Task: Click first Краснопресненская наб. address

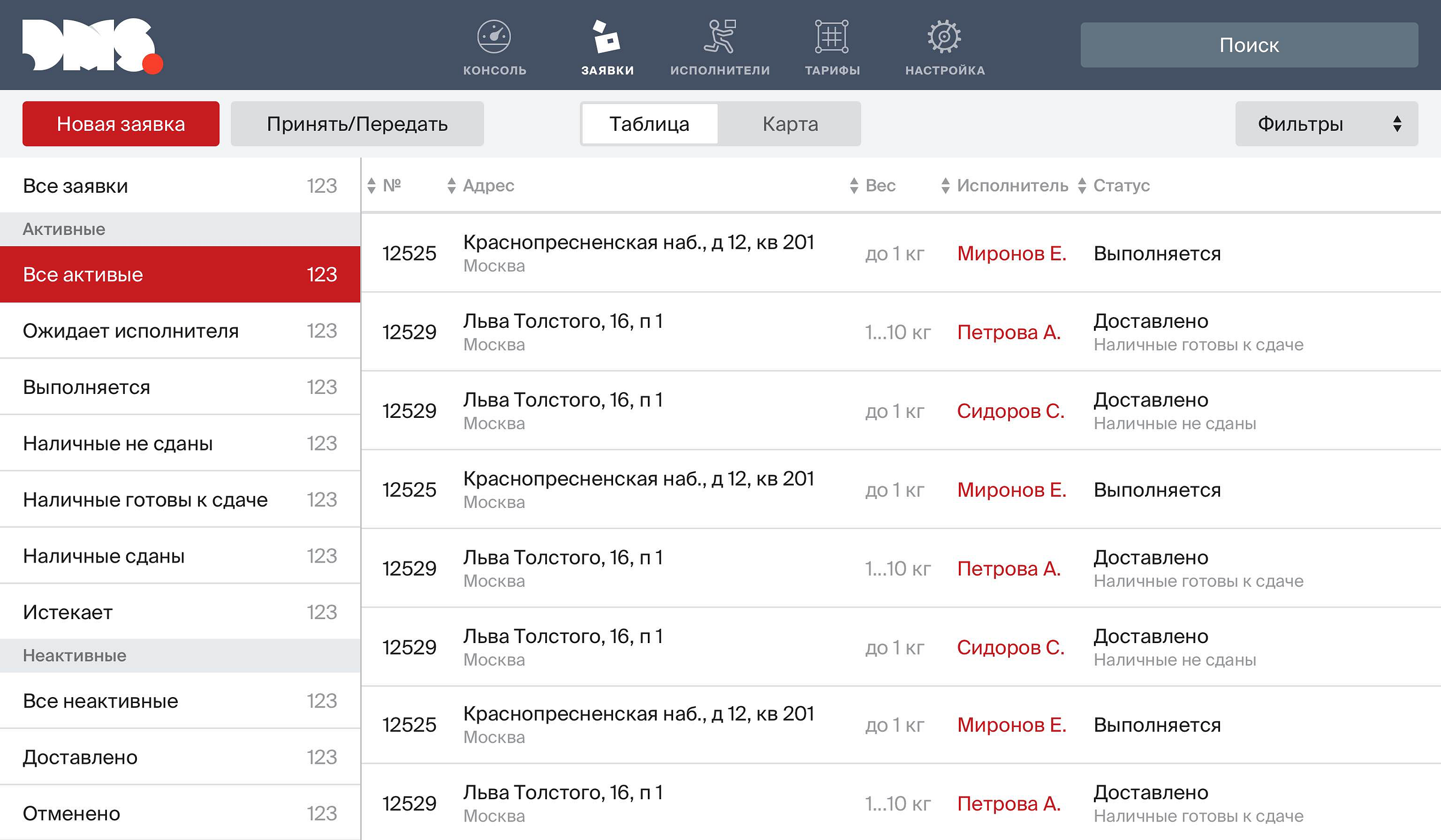Action: pos(639,243)
